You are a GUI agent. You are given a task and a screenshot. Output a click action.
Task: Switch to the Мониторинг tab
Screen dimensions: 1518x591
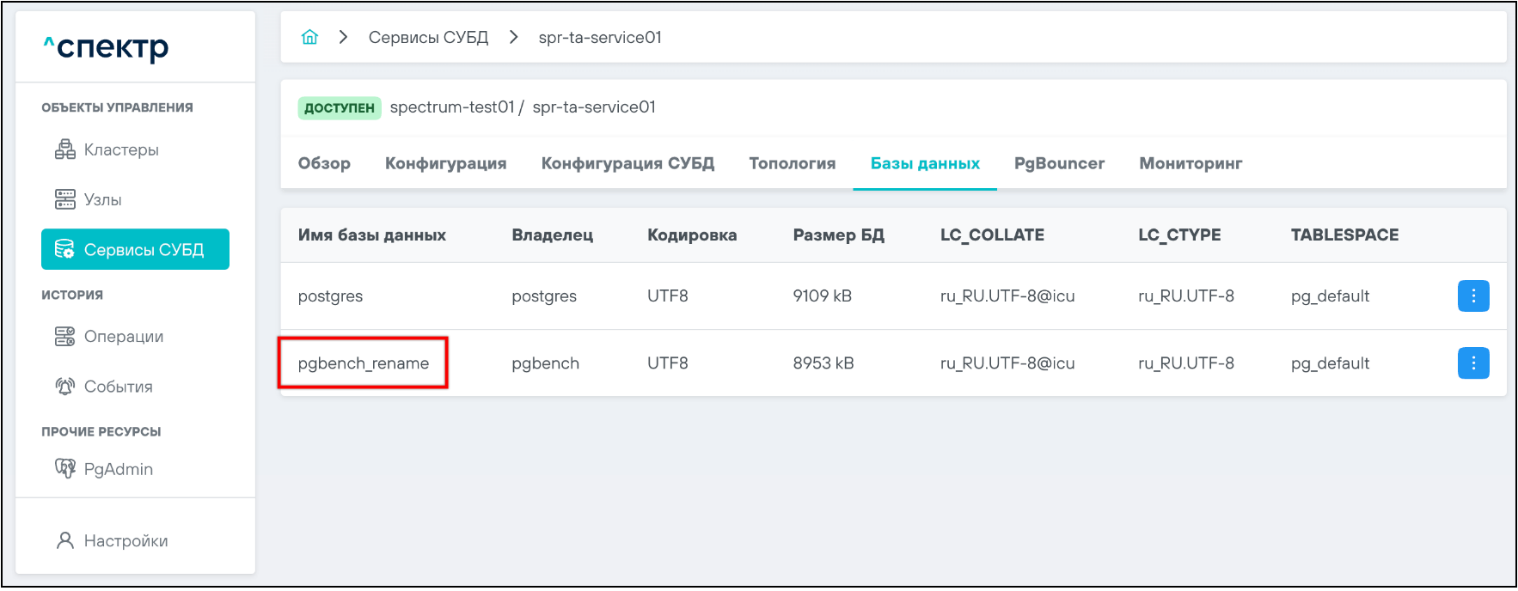pyautogui.click(x=1190, y=163)
